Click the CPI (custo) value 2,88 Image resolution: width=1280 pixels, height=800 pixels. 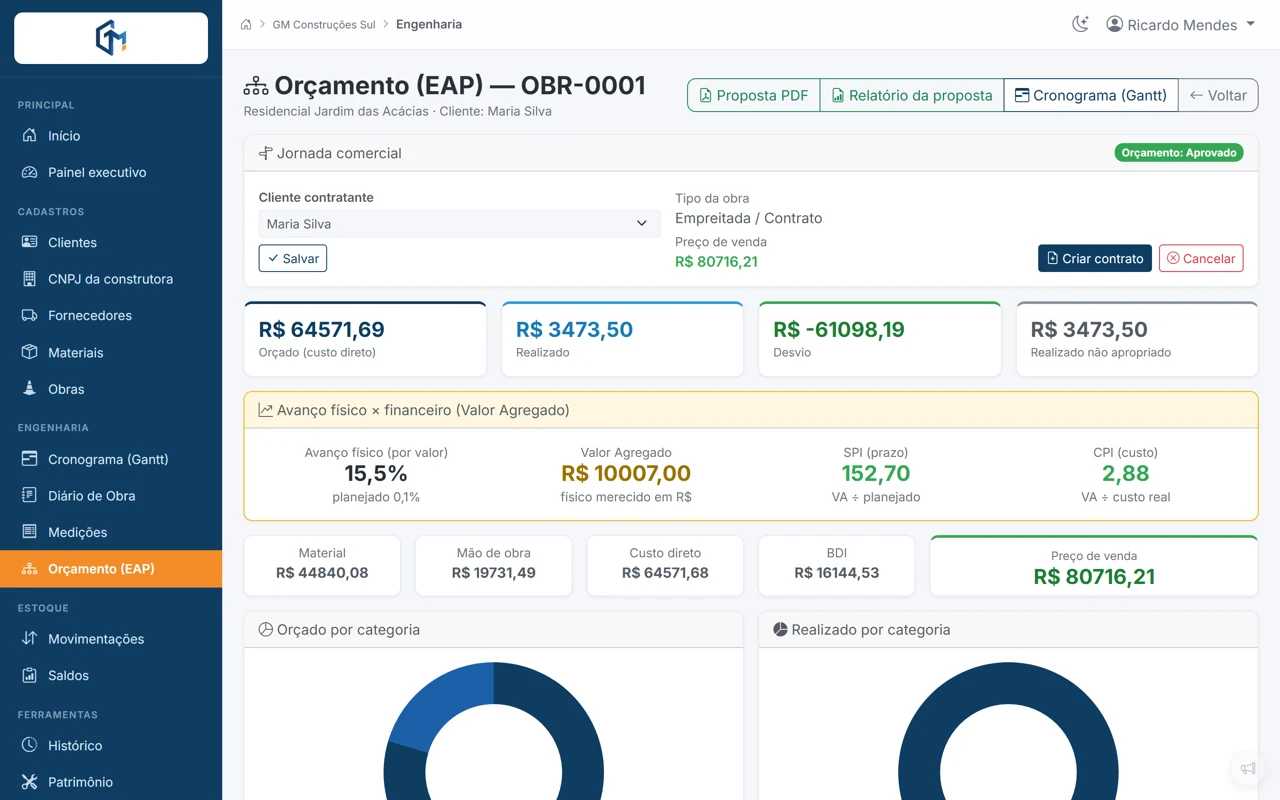click(1126, 473)
